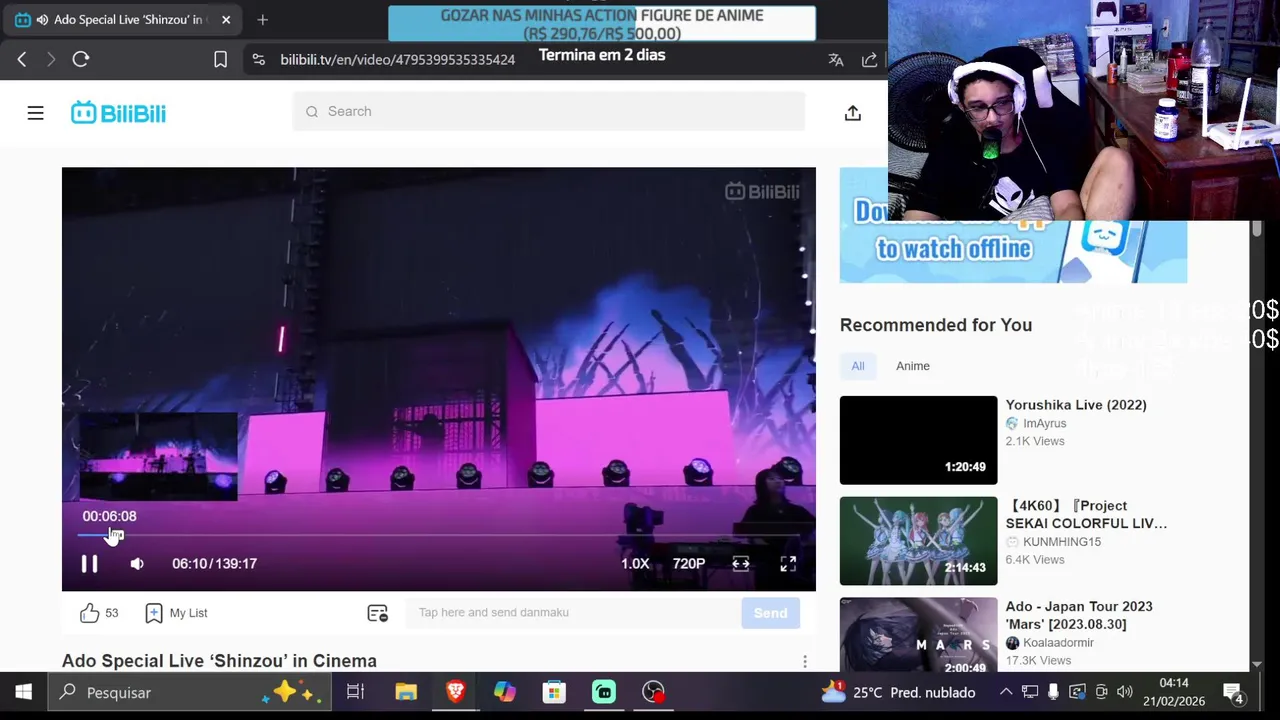The image size is (1280, 720).
Task: Open Ado Japan Tour 2023 Mars thumbnail
Action: [918, 634]
